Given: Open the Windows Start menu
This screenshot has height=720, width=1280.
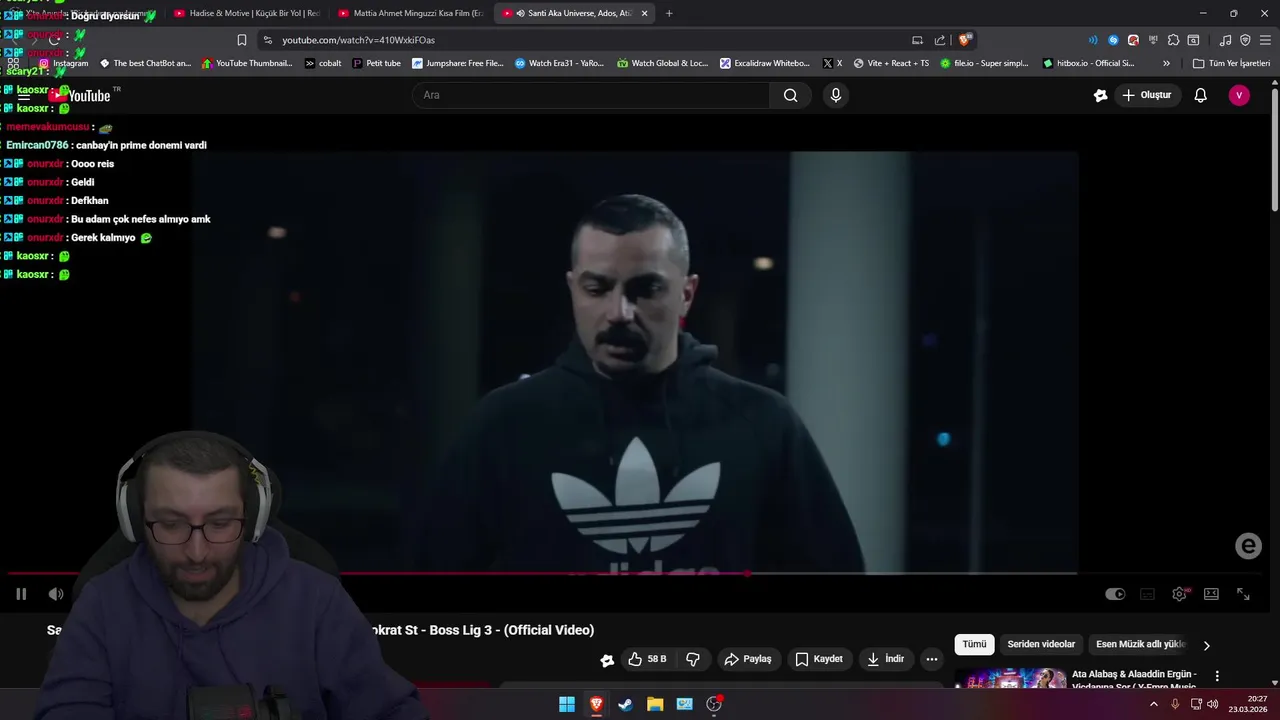Looking at the screenshot, I should point(567,704).
